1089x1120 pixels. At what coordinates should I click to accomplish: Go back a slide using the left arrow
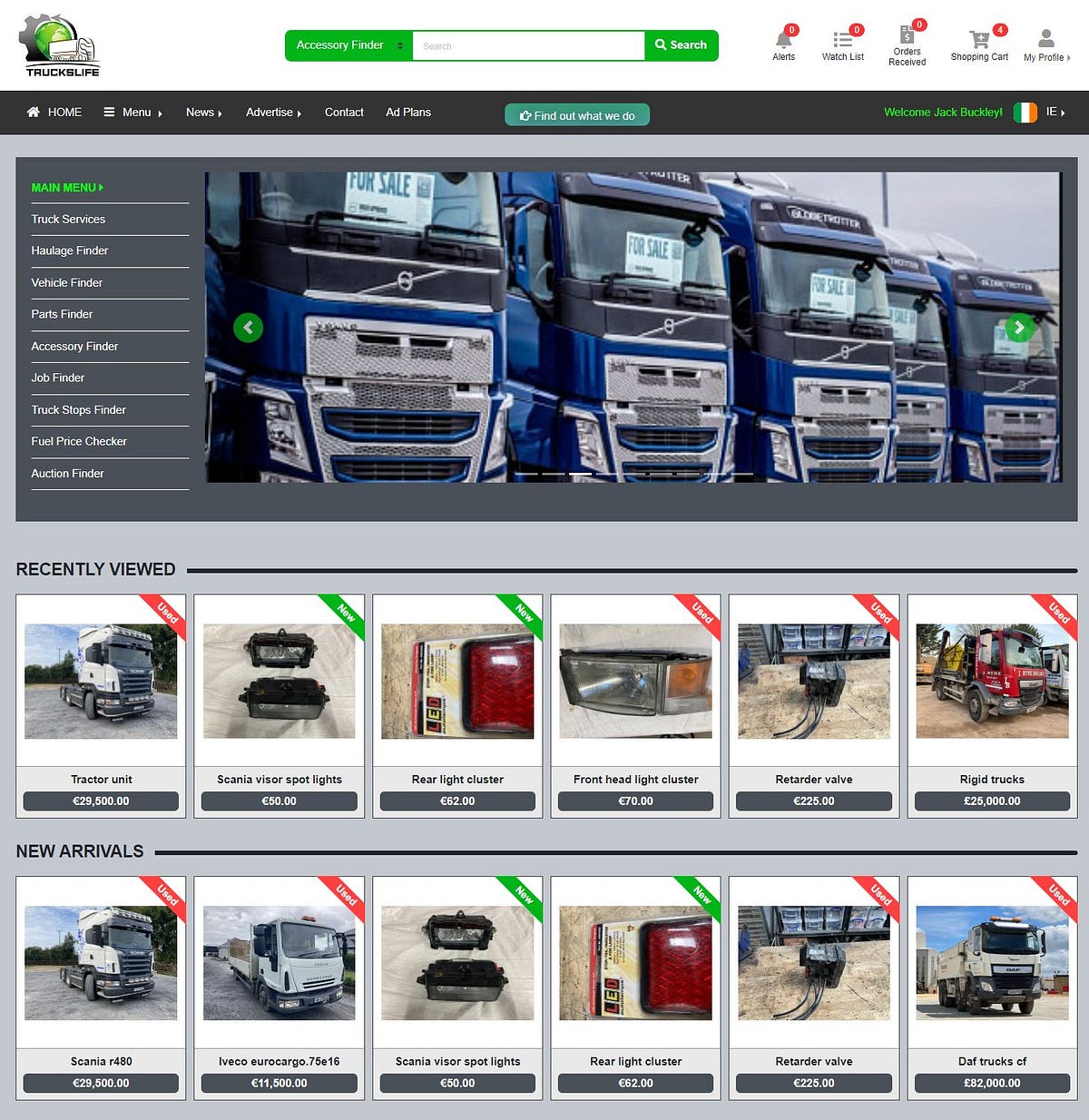248,328
